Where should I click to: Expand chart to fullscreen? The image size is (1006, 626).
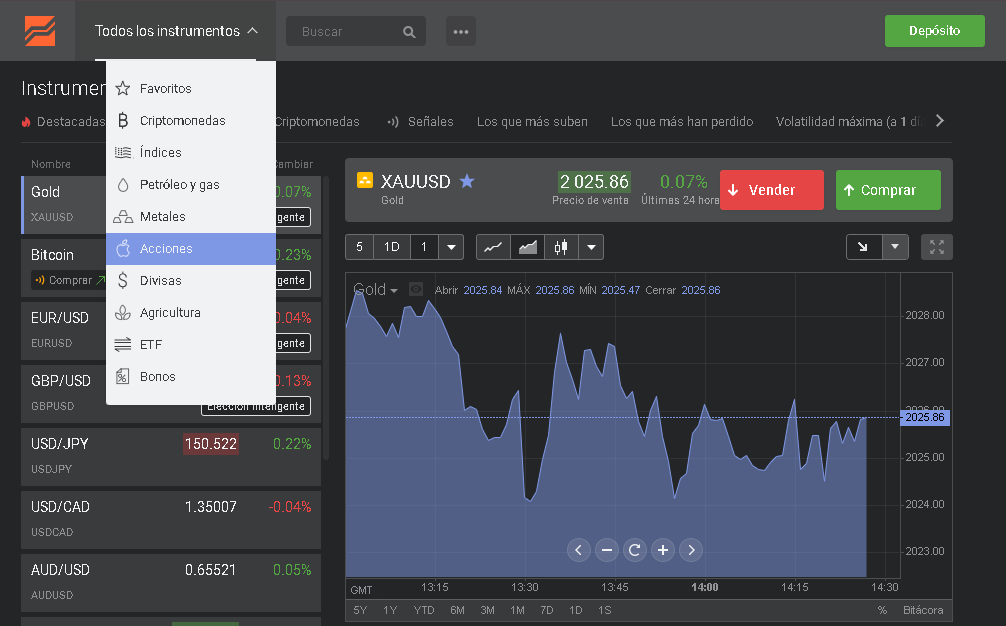pyautogui.click(x=937, y=247)
